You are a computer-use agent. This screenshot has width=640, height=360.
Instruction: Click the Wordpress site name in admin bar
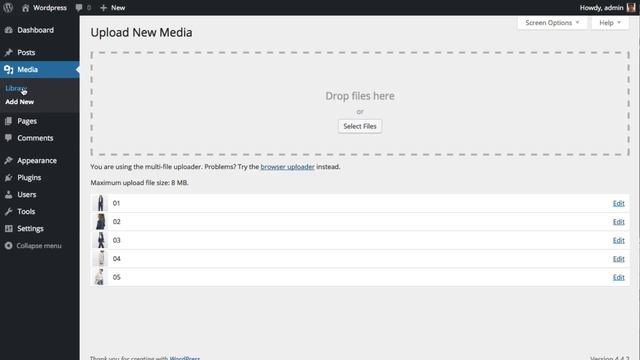click(50, 8)
